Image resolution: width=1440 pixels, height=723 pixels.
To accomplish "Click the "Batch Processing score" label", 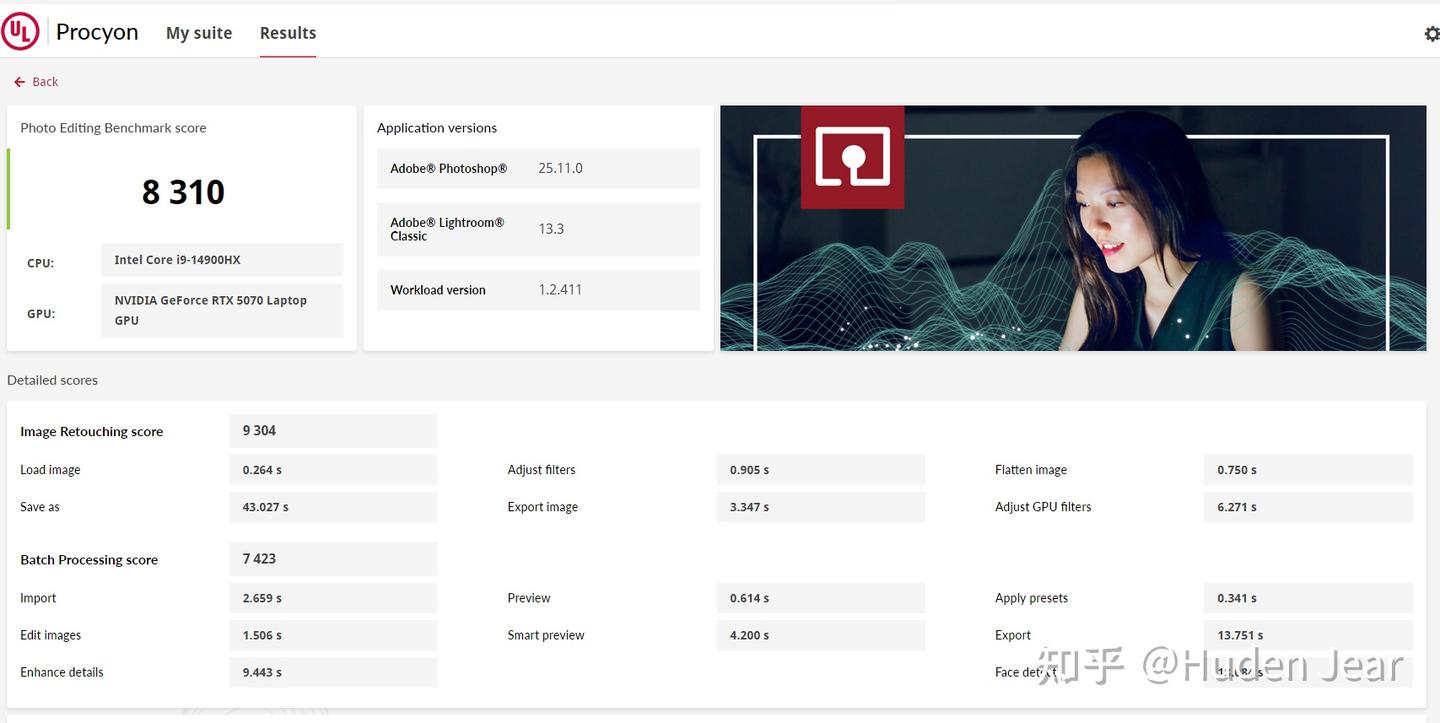I will point(89,560).
